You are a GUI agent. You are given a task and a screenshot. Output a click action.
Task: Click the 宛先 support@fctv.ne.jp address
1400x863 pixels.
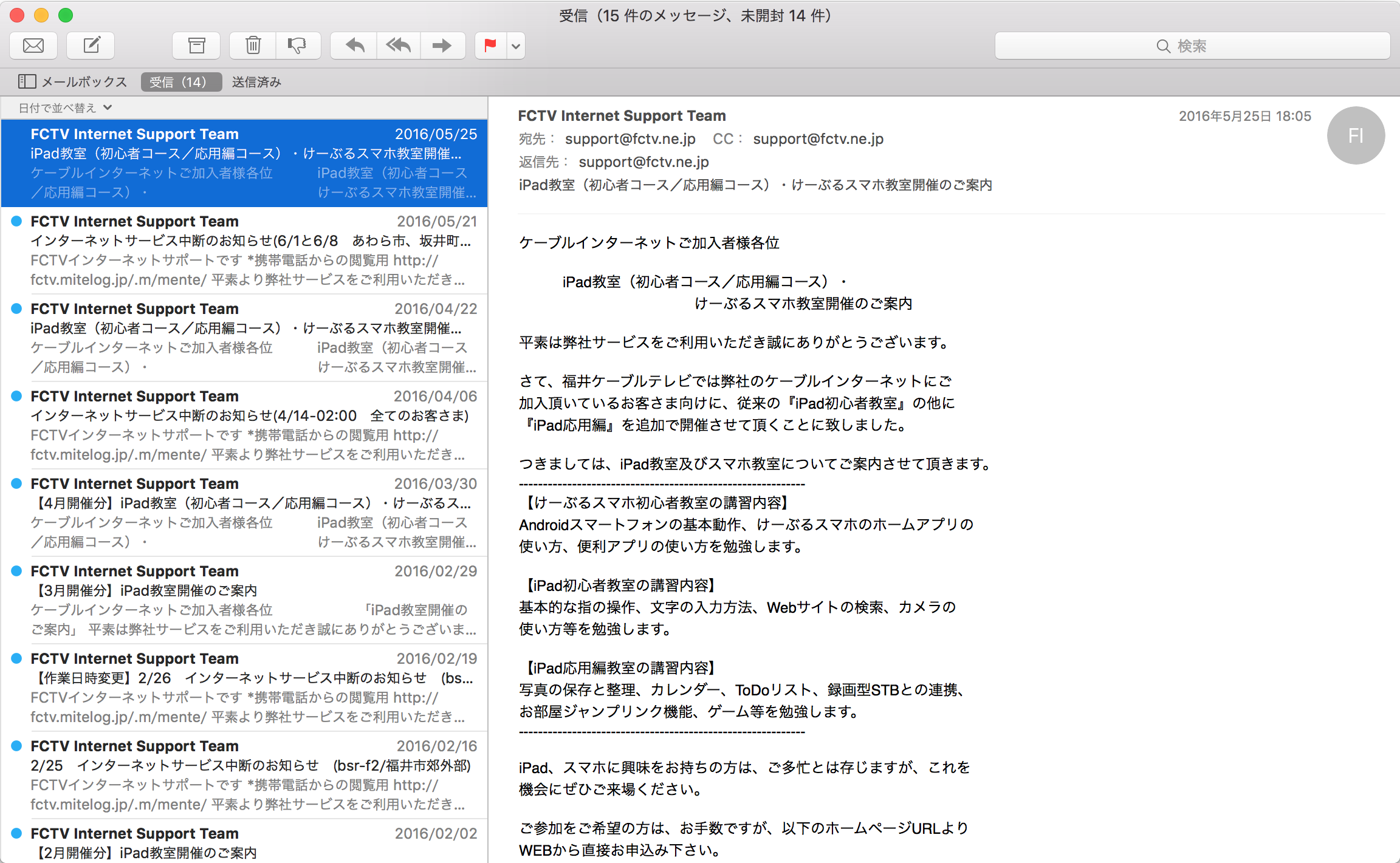(630, 139)
